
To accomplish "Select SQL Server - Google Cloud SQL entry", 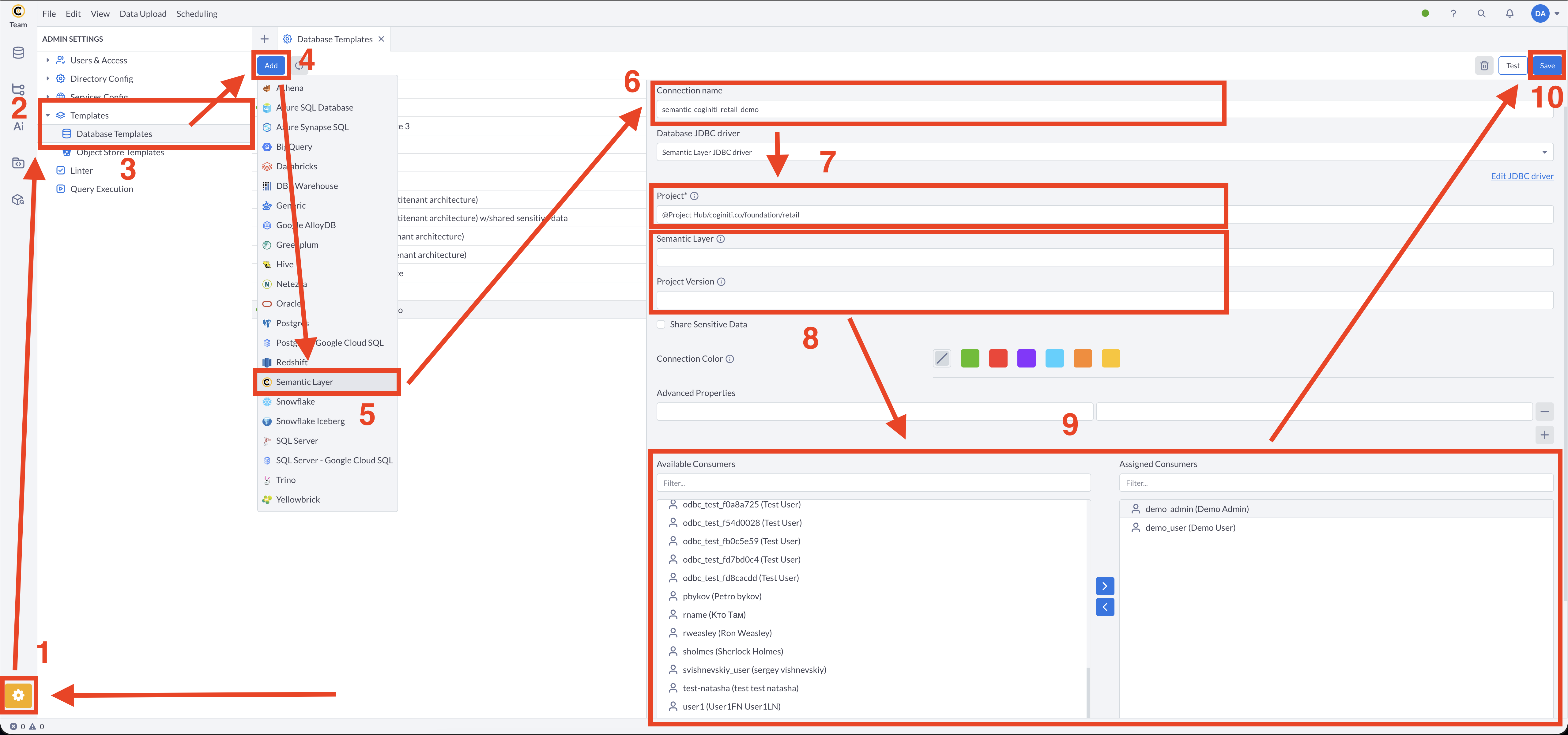I will click(327, 461).
